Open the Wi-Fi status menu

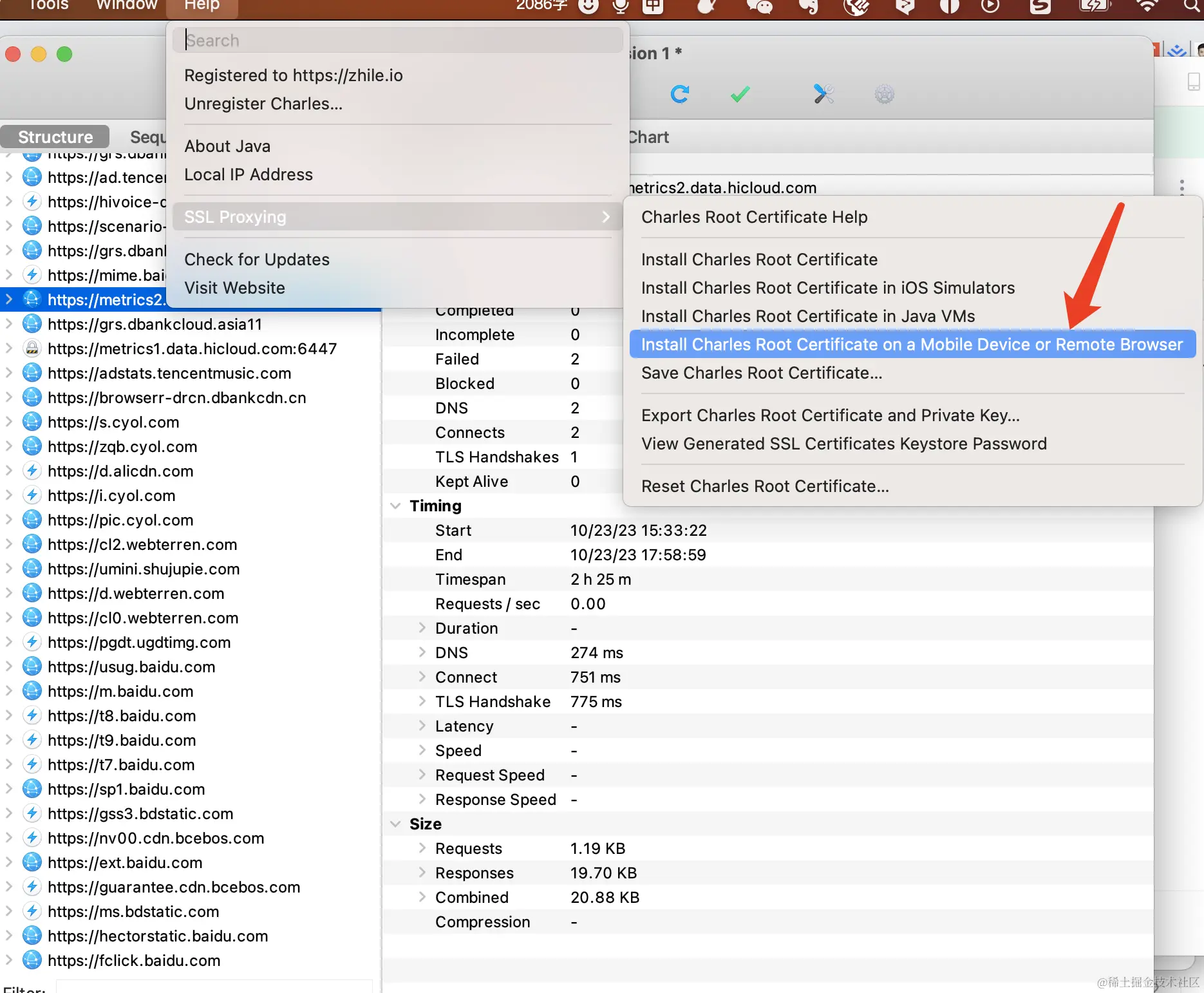[1146, 6]
